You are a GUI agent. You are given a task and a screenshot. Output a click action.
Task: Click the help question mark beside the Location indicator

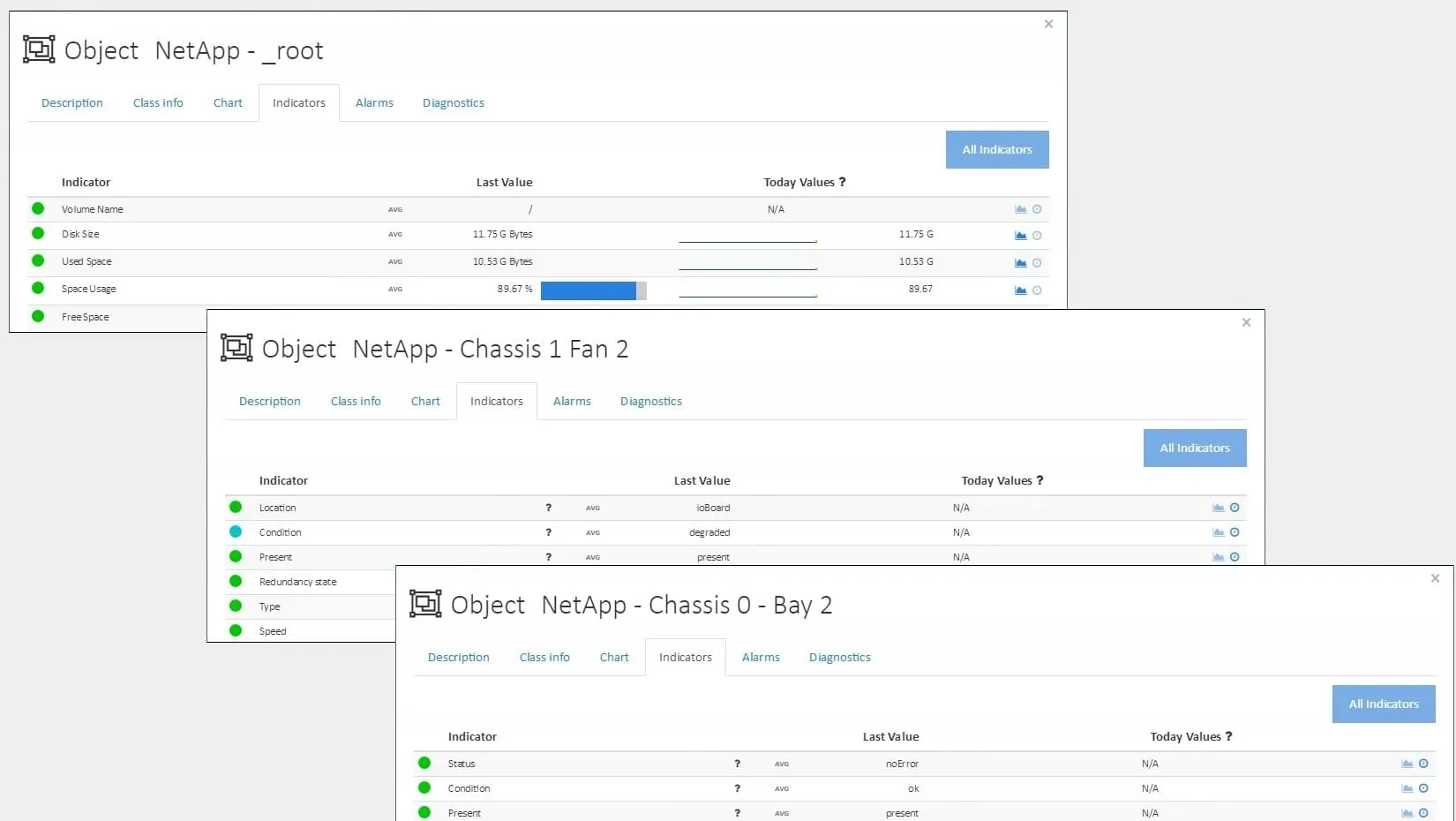pyautogui.click(x=548, y=508)
